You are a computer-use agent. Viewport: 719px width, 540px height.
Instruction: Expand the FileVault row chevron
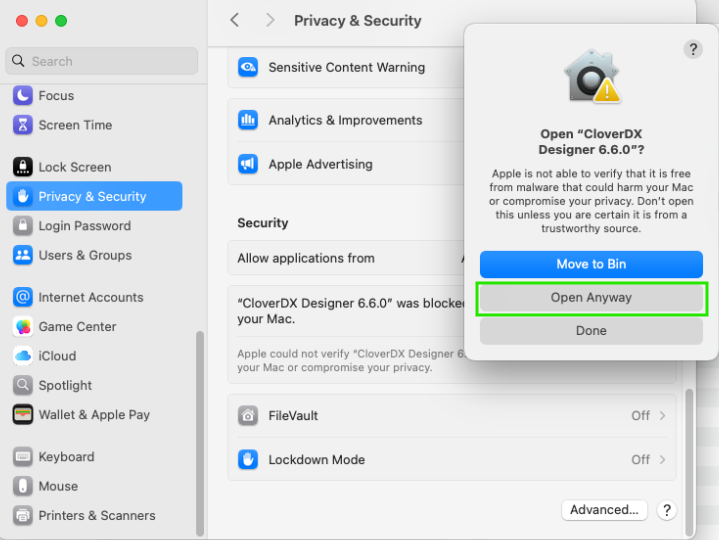663,415
